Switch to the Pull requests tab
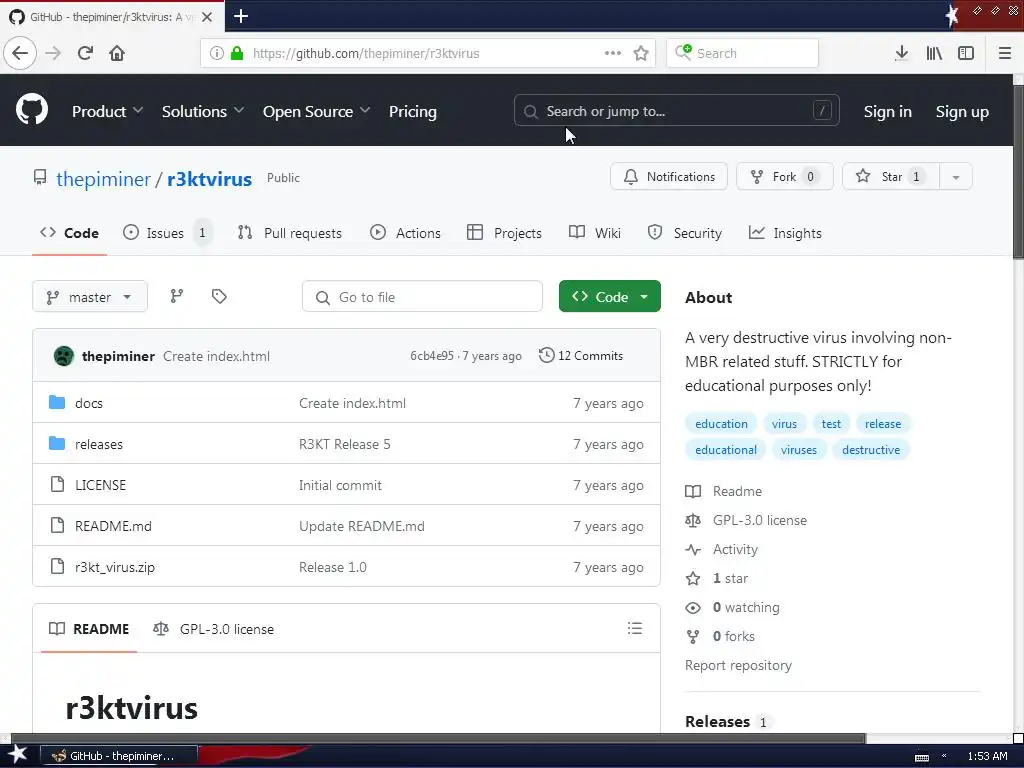This screenshot has height=768, width=1024. [290, 233]
